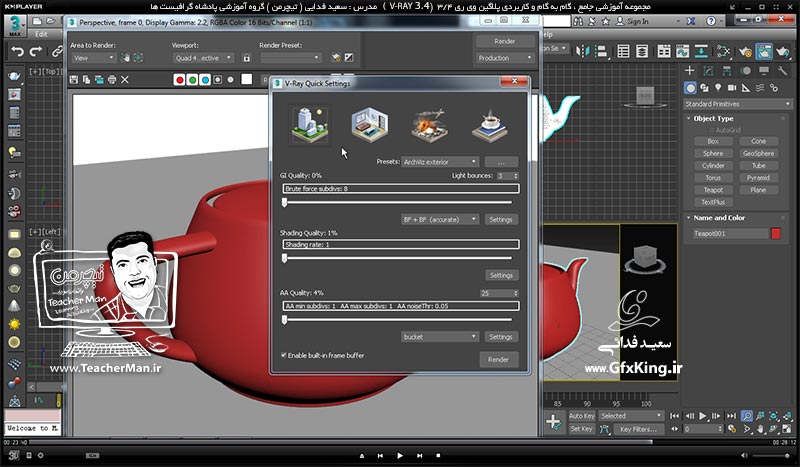Image resolution: width=800 pixels, height=467 pixels.
Task: Open the bucket sampler dropdown
Action: pos(440,337)
